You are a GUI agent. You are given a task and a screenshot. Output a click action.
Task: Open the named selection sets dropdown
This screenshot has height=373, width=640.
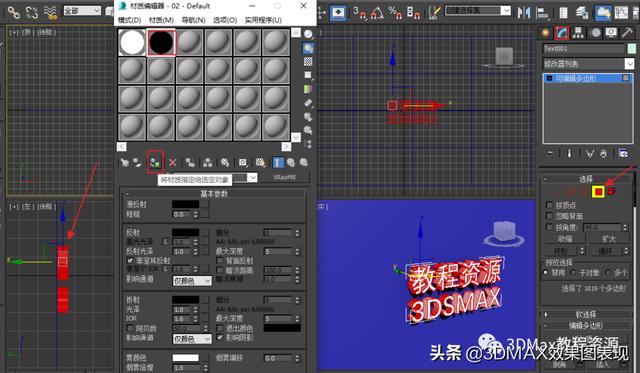[478, 11]
